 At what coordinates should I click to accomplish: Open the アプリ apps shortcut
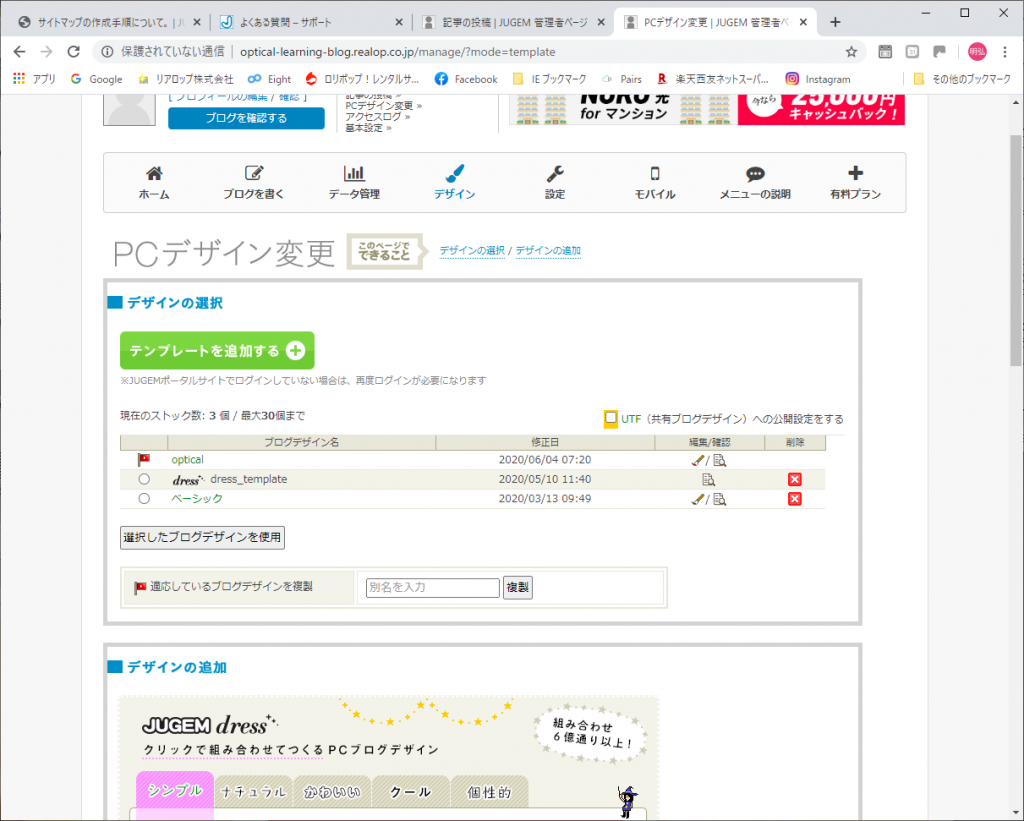click(35, 79)
